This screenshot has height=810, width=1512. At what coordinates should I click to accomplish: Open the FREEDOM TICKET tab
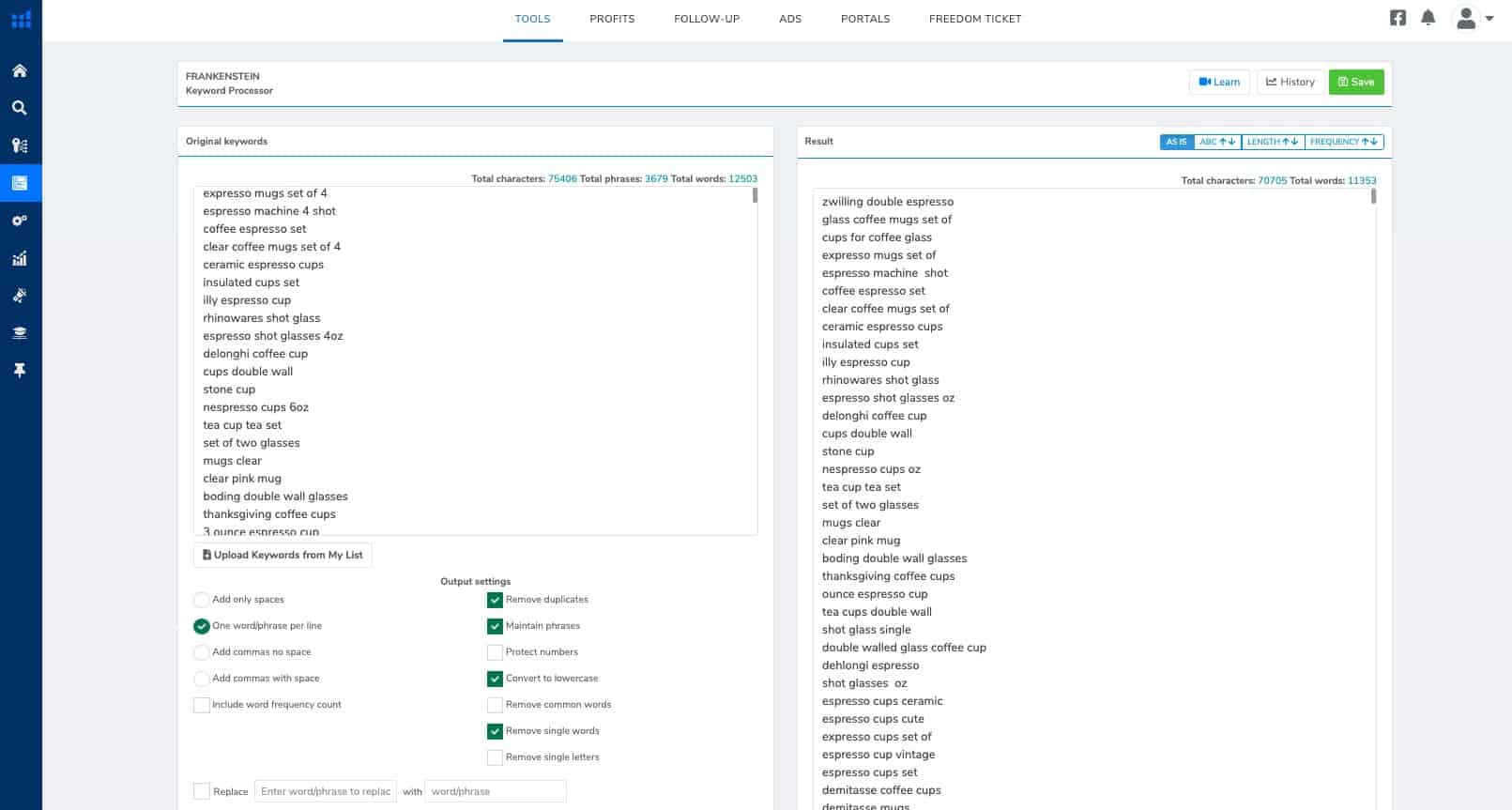975,19
